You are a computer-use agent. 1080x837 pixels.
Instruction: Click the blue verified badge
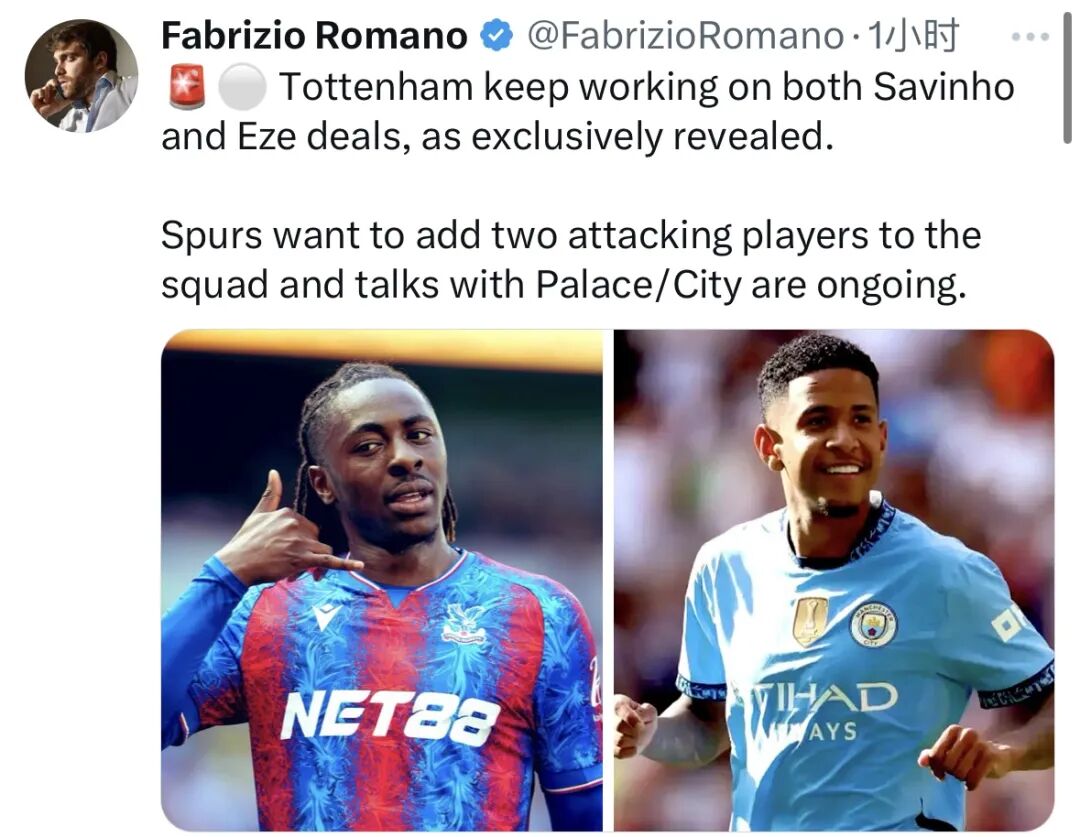tap(497, 36)
